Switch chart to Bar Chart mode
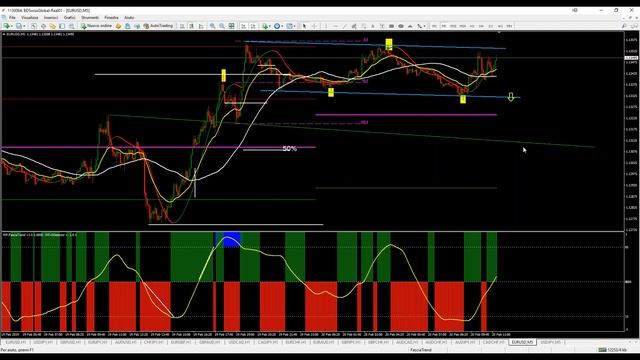The image size is (640, 360). click(x=182, y=26)
